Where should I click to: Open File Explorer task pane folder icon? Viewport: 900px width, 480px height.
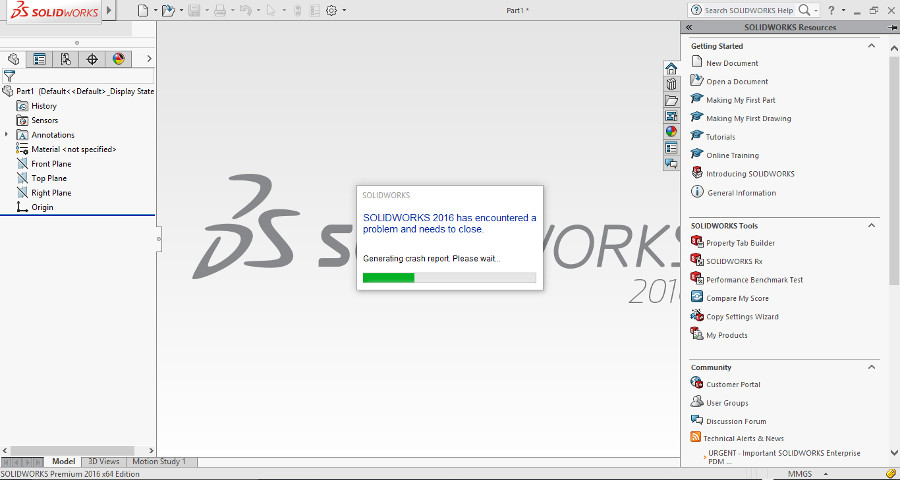671,100
